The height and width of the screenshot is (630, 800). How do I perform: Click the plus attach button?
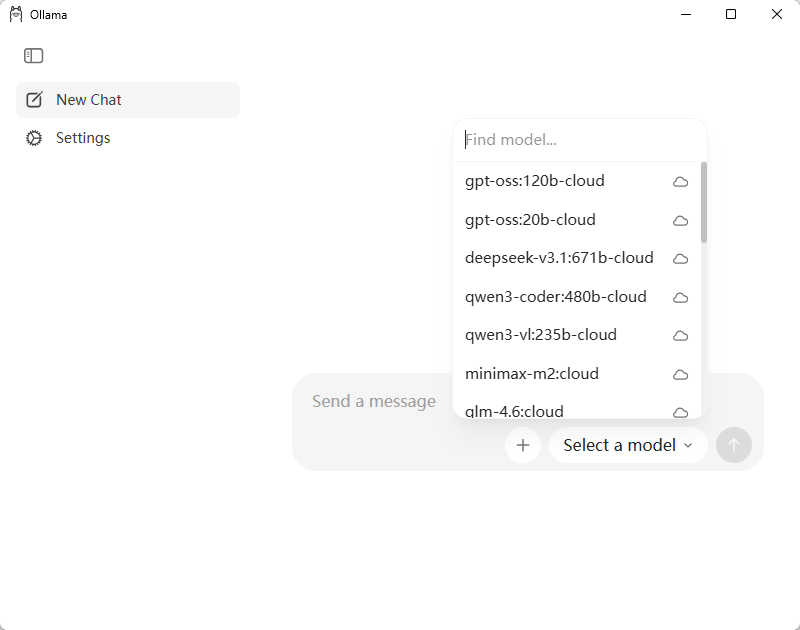[x=523, y=445]
